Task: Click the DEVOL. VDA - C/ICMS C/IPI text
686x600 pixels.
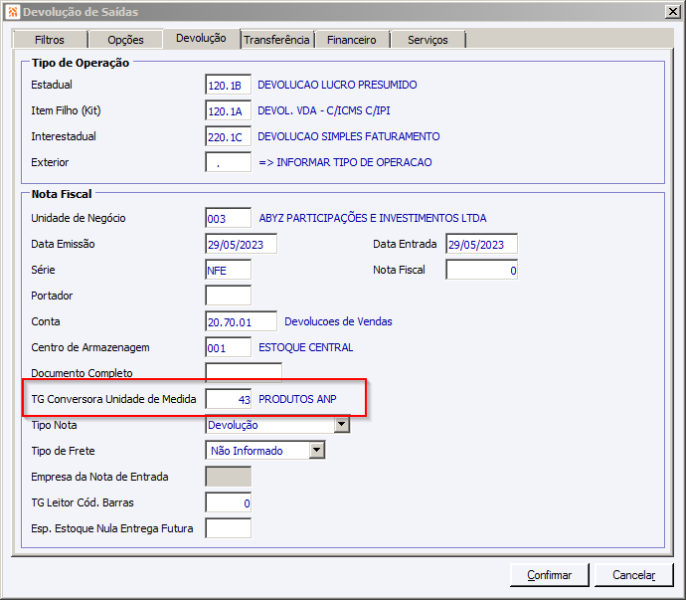Action: (x=323, y=110)
